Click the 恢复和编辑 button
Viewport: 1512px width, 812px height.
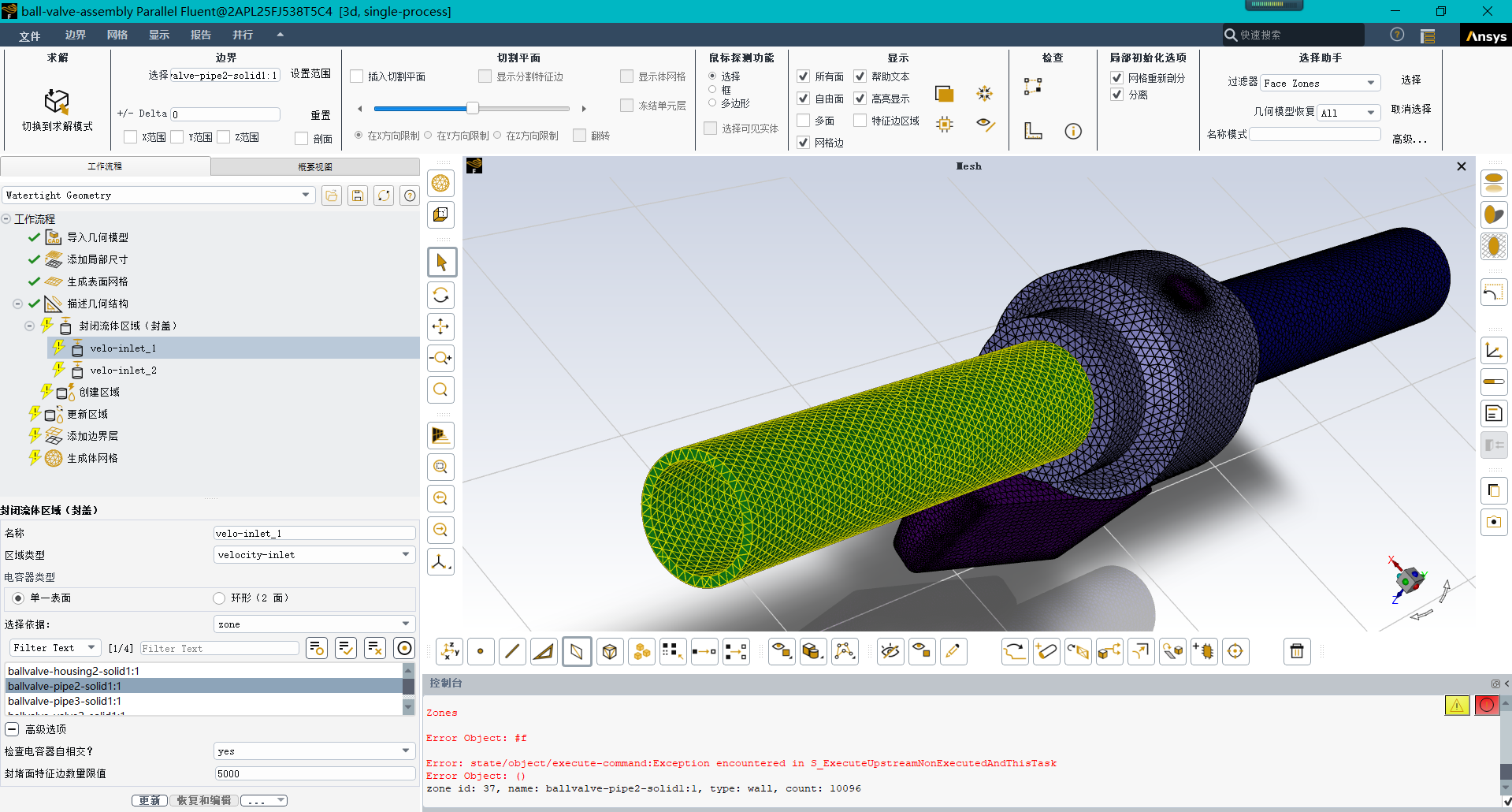coord(204,800)
